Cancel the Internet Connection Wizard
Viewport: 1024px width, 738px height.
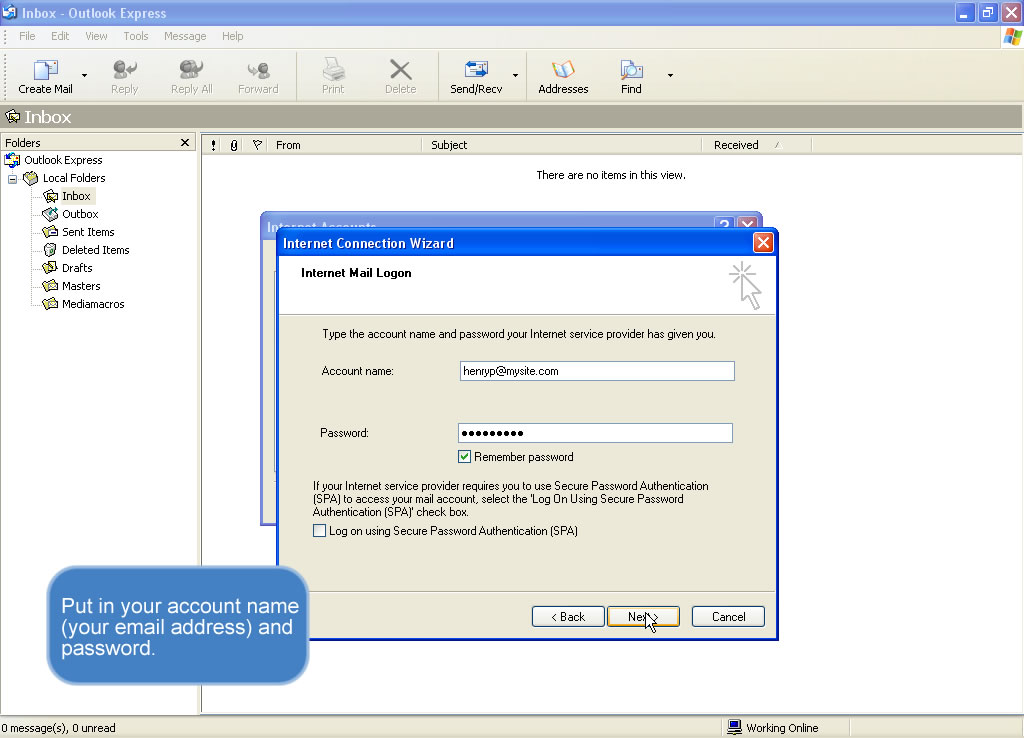coord(728,617)
